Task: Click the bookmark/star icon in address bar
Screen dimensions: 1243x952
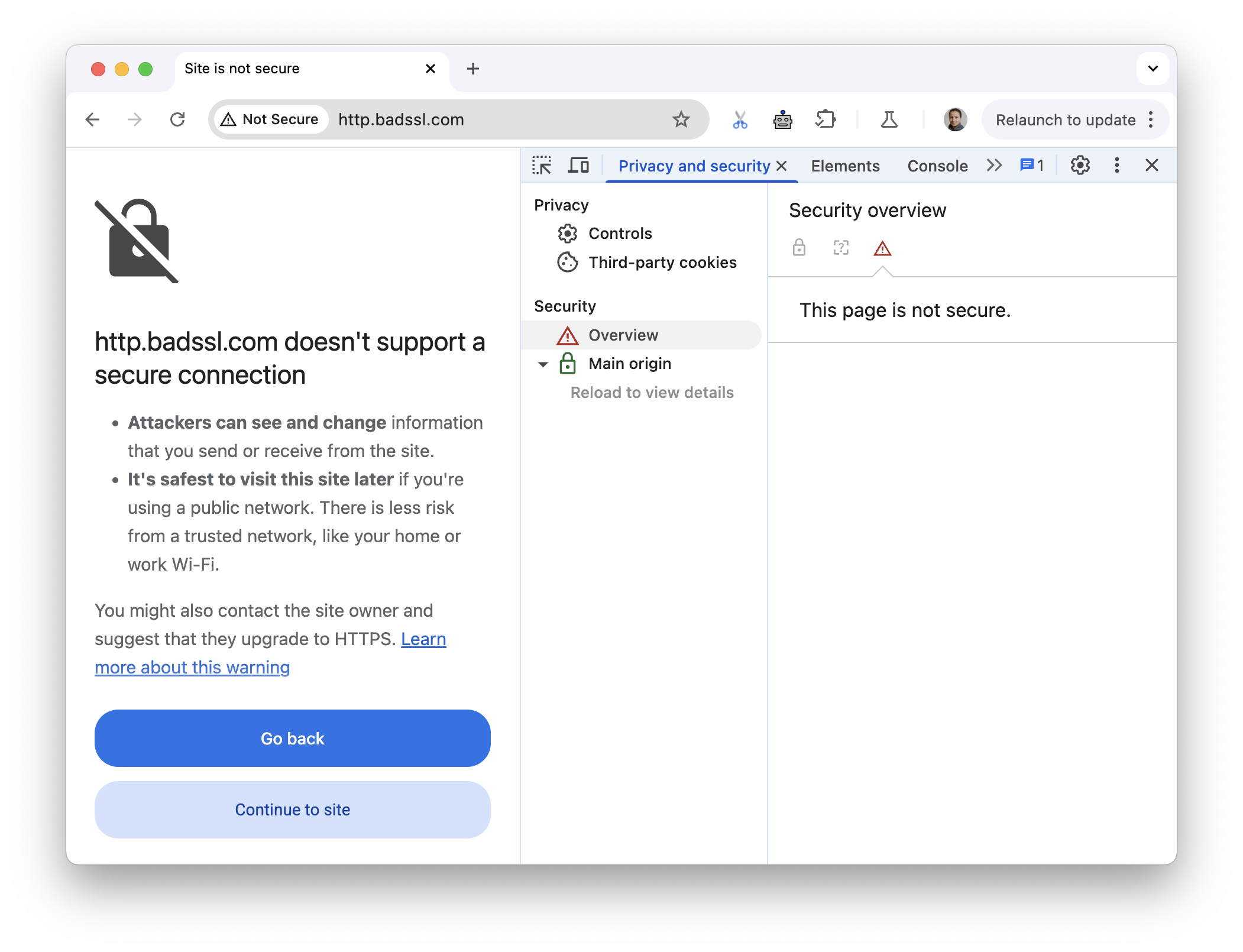Action: [x=682, y=119]
